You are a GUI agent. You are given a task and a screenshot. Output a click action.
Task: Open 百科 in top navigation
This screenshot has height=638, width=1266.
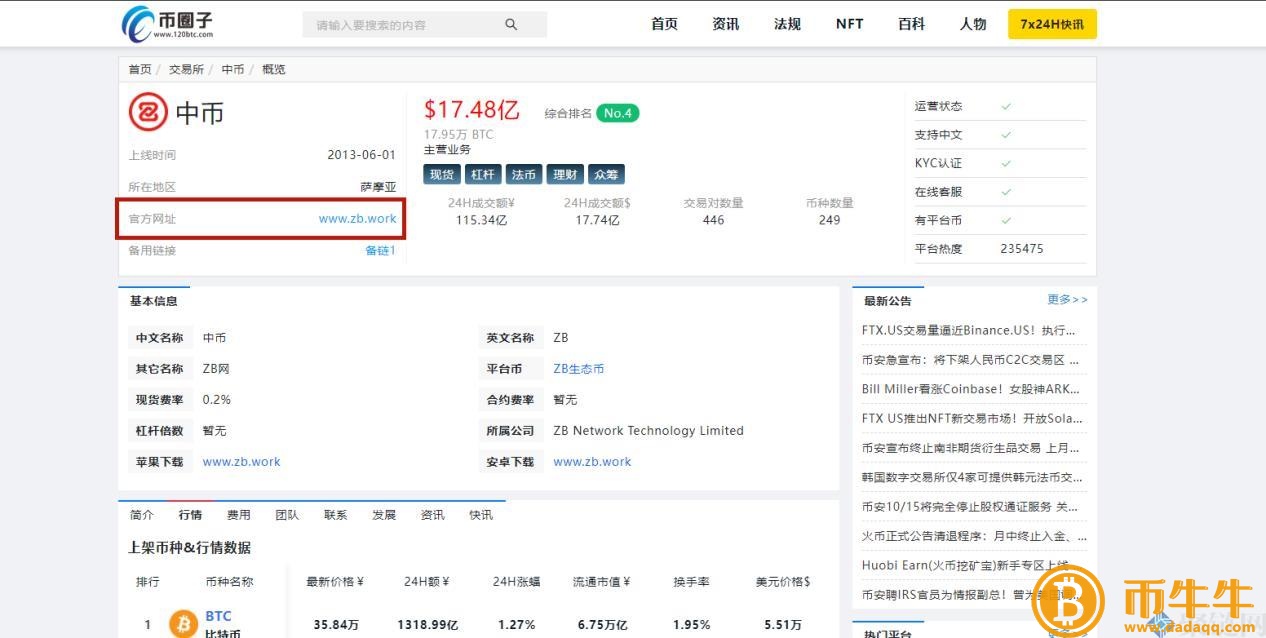click(x=911, y=24)
